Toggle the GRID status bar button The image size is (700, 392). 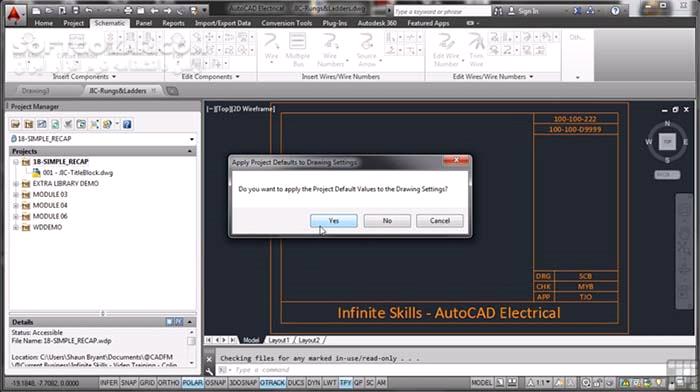coord(147,383)
